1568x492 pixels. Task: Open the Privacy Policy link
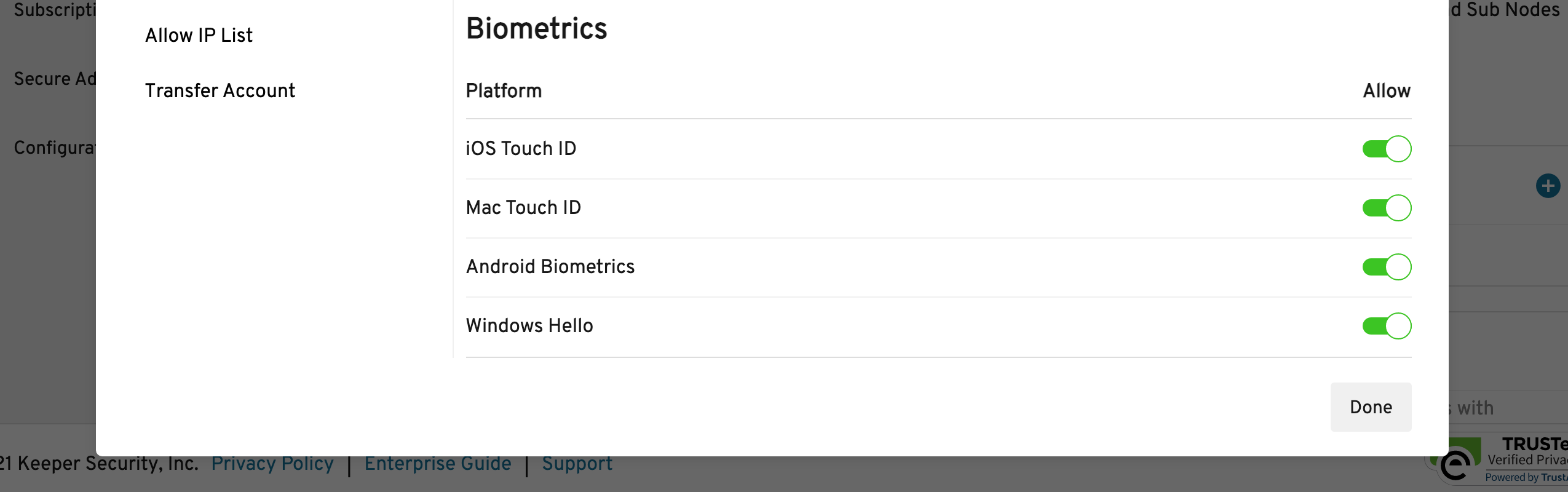[272, 464]
